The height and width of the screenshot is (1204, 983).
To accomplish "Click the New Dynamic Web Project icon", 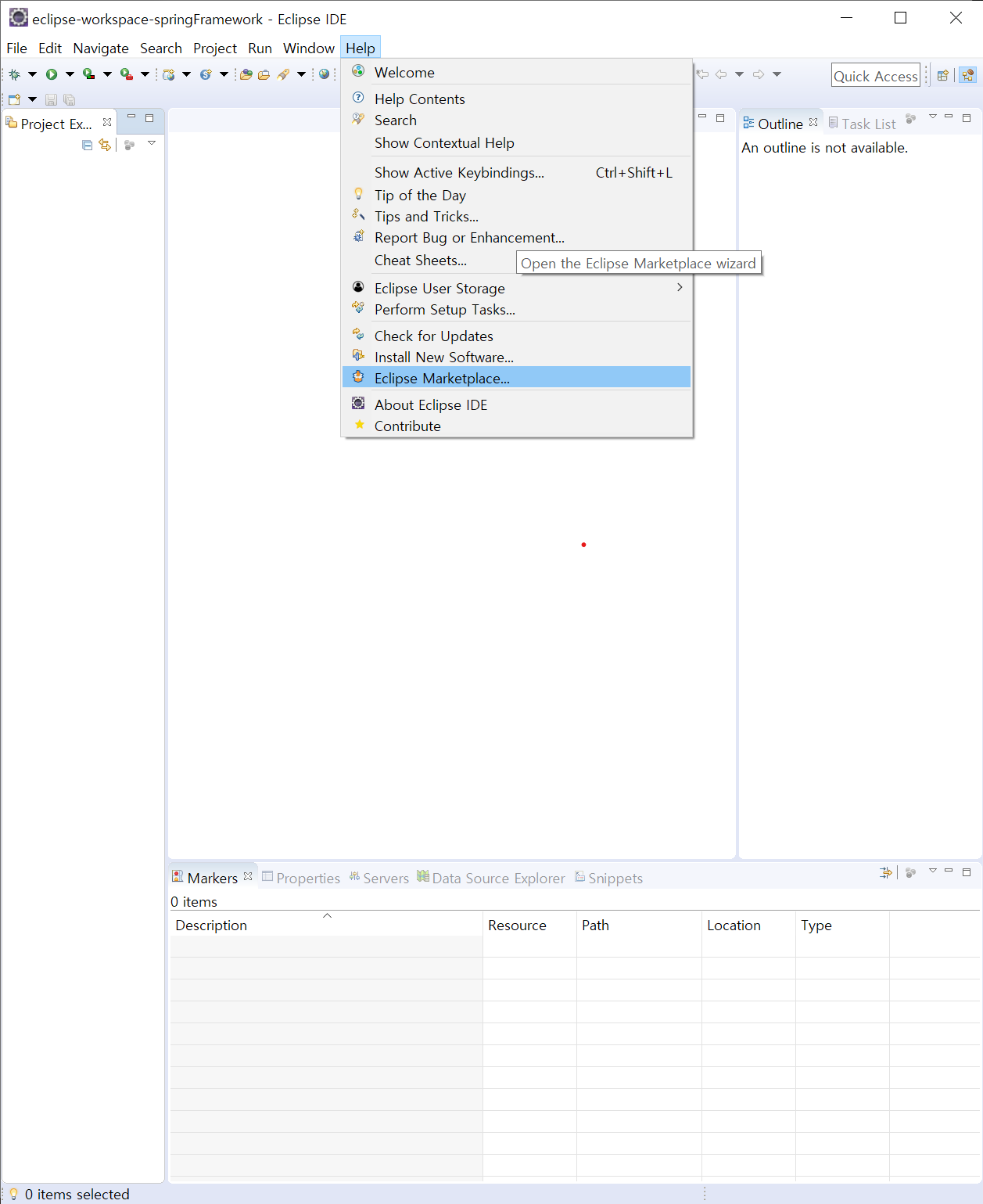I will pyautogui.click(x=168, y=74).
